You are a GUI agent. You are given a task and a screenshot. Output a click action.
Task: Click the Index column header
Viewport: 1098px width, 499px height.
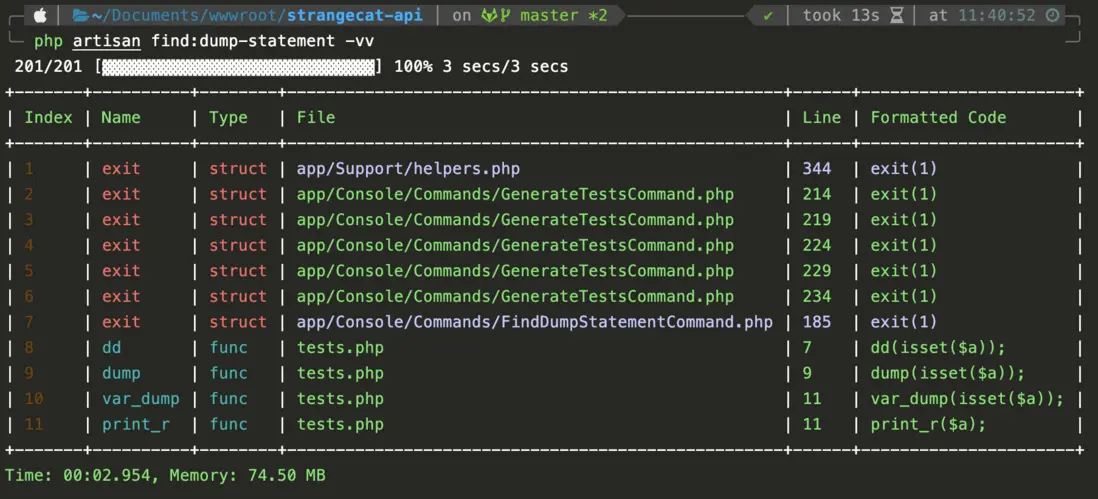pyautogui.click(x=49, y=117)
